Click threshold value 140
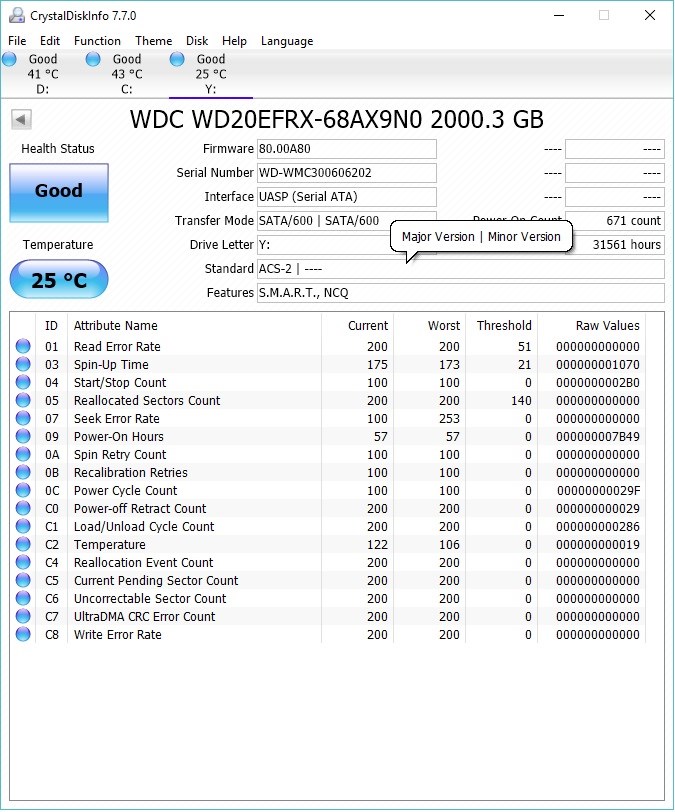Image resolution: width=675 pixels, height=812 pixels. point(521,400)
